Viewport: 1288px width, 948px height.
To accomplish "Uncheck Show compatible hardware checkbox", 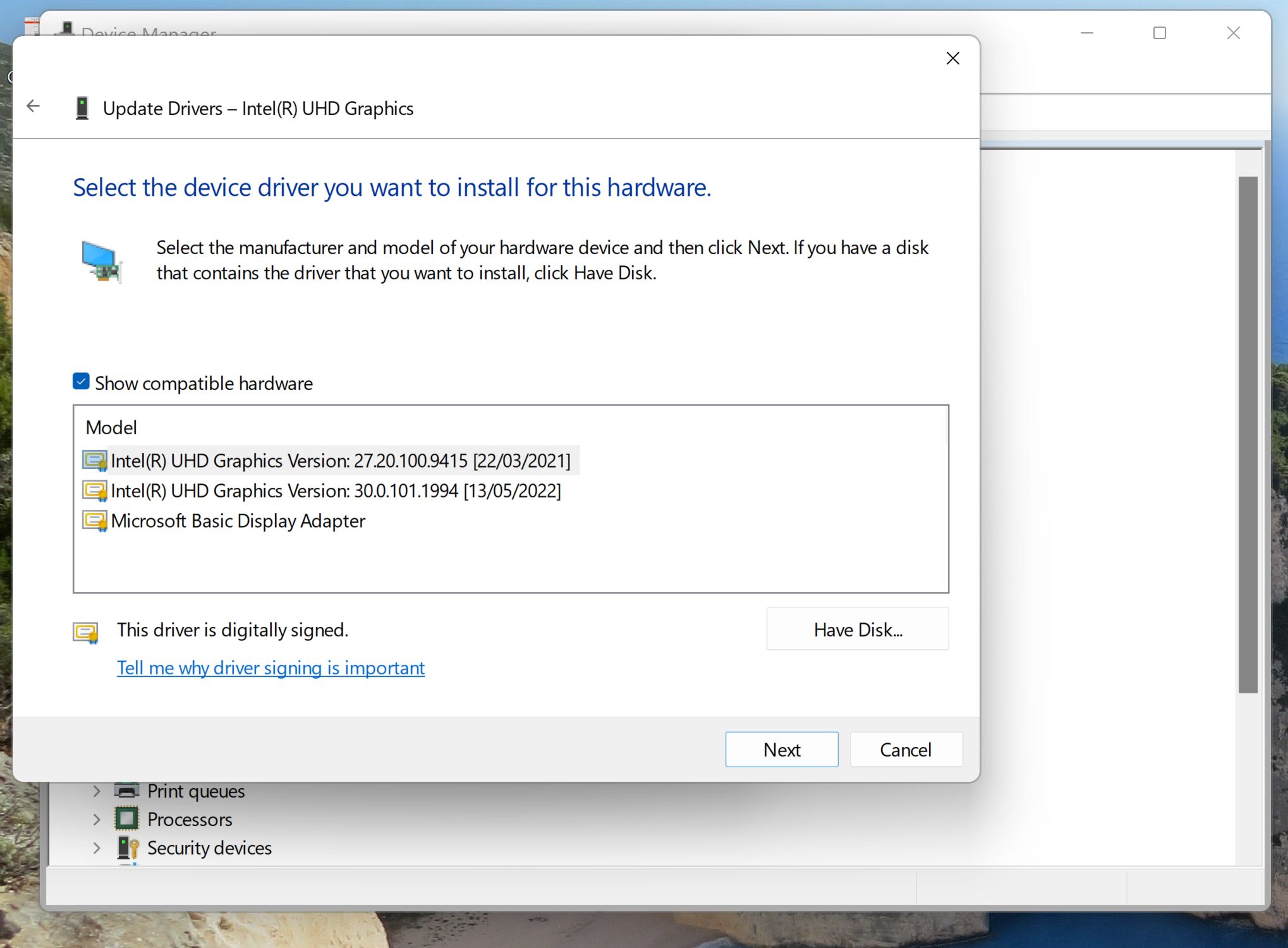I will pyautogui.click(x=81, y=381).
